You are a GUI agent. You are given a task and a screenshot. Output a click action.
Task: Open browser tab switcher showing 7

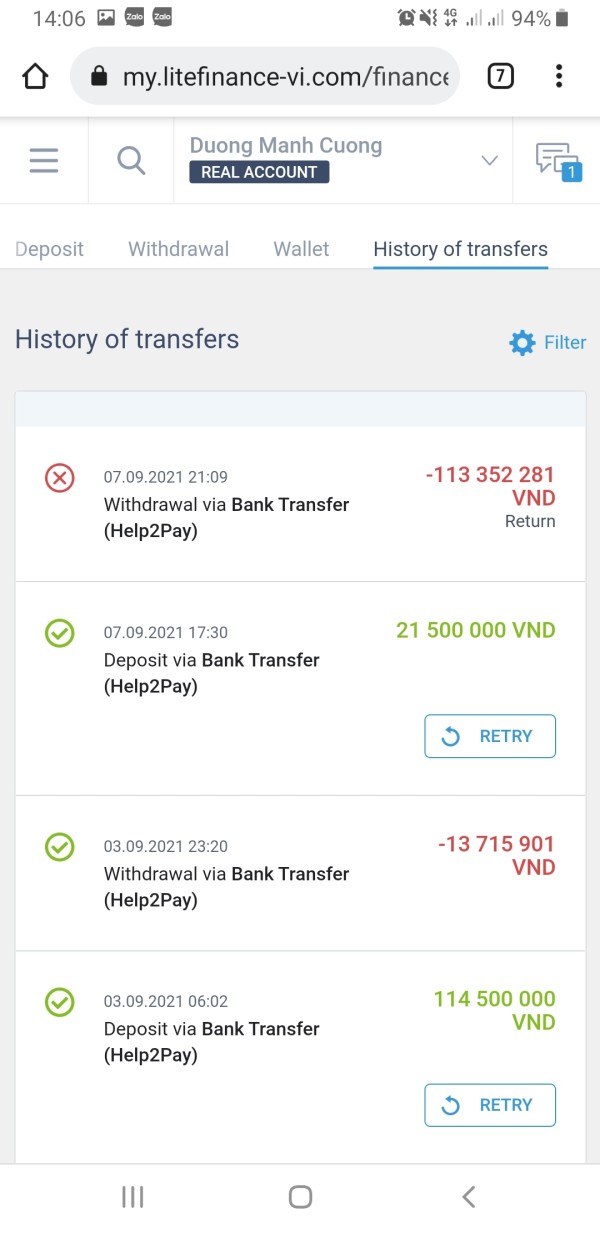[x=500, y=76]
